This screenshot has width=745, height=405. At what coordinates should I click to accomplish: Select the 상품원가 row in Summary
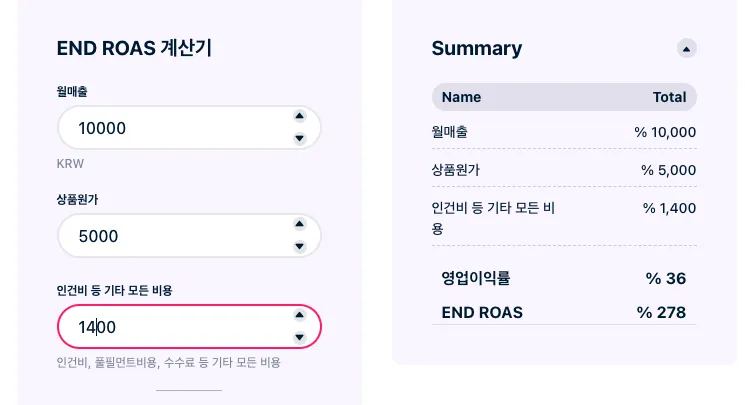564,170
